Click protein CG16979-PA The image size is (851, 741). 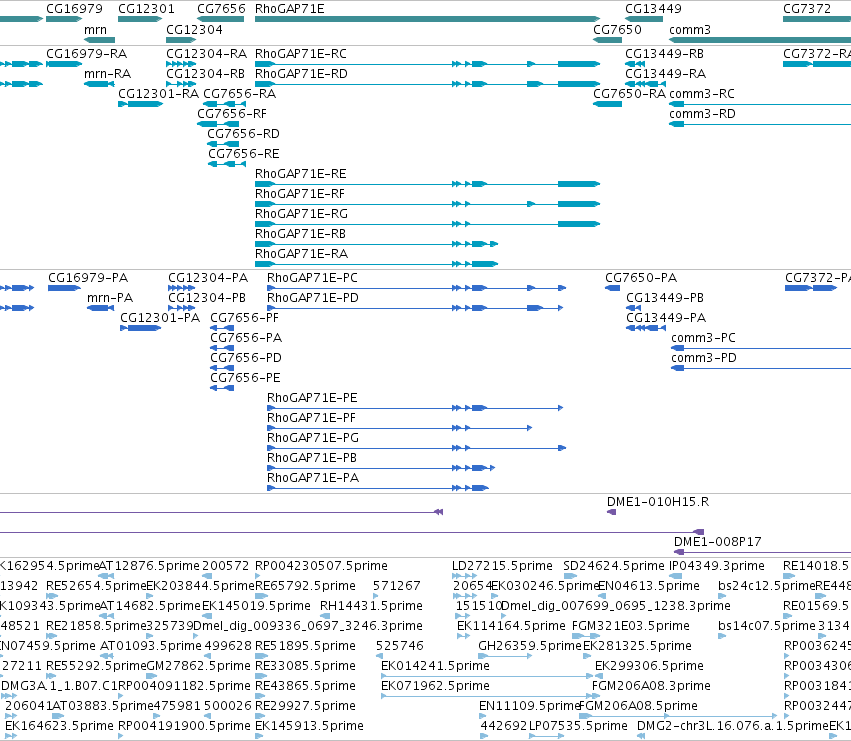[x=64, y=288]
